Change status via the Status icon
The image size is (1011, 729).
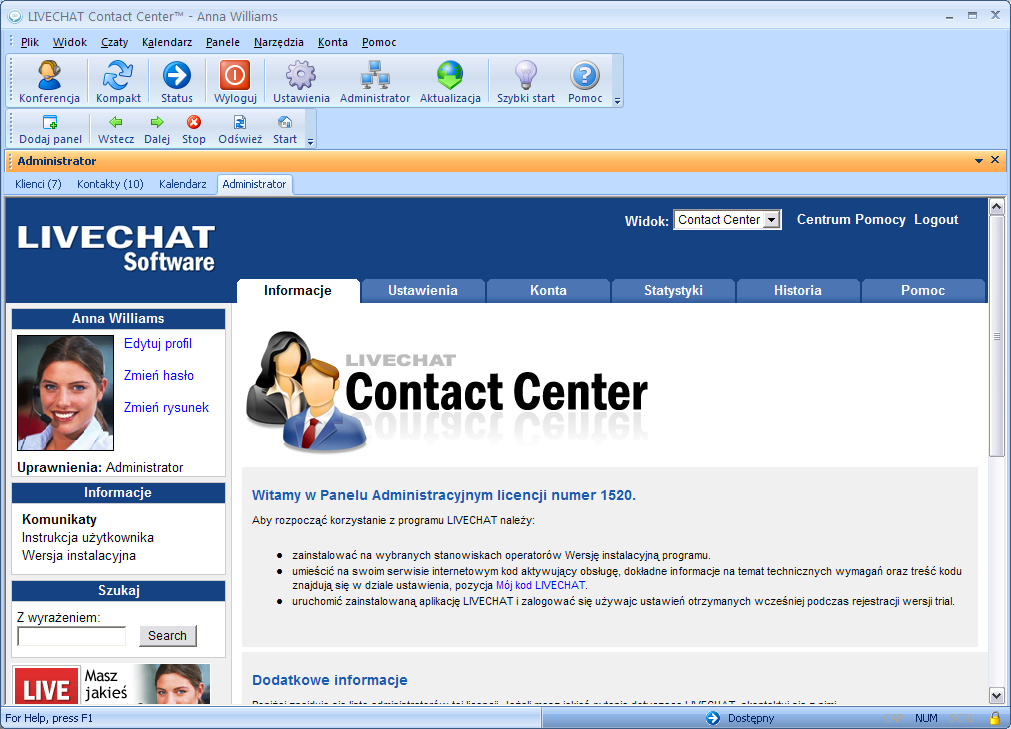click(x=177, y=82)
